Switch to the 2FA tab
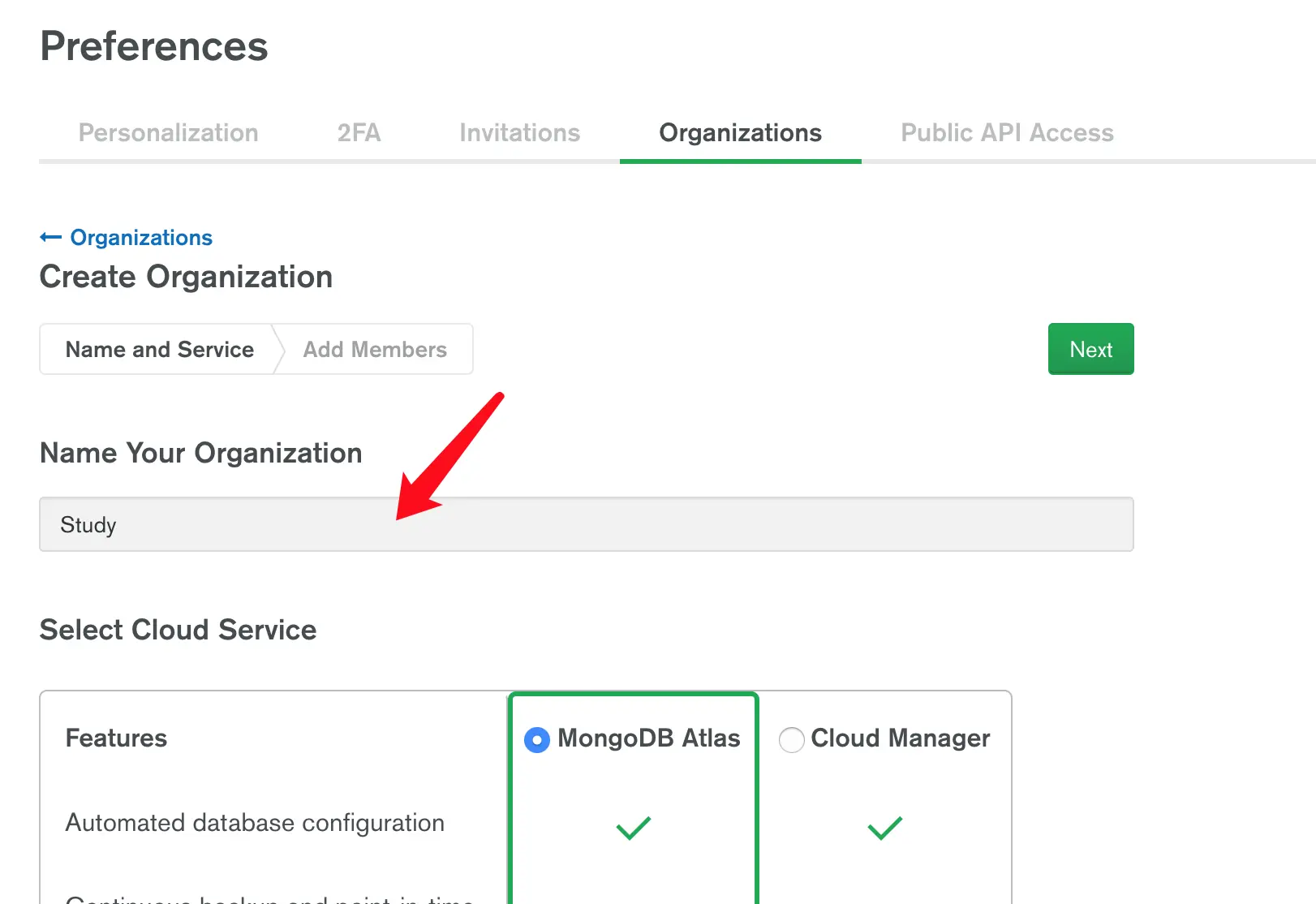Image resolution: width=1316 pixels, height=904 pixels. (359, 132)
